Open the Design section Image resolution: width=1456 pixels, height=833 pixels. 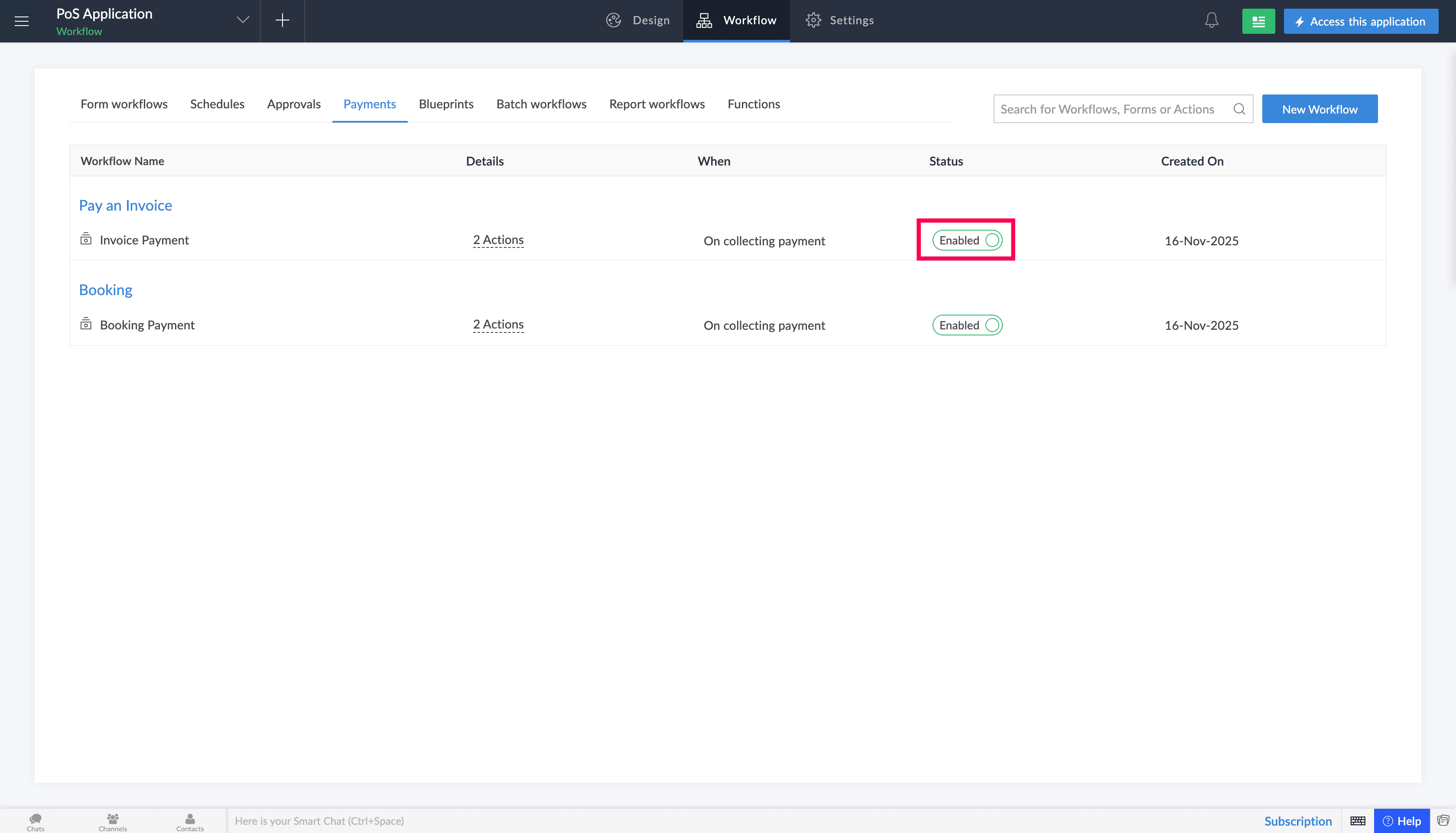click(637, 21)
